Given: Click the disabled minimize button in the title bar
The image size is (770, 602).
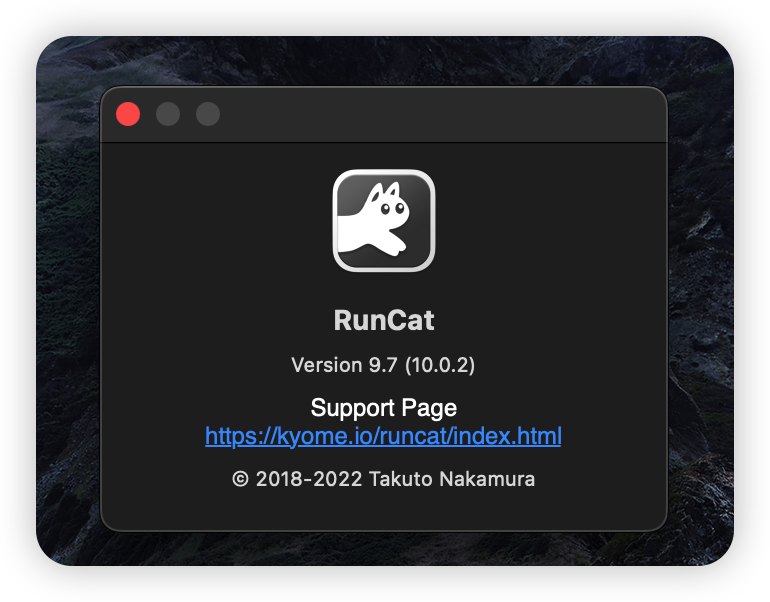Looking at the screenshot, I should [168, 114].
